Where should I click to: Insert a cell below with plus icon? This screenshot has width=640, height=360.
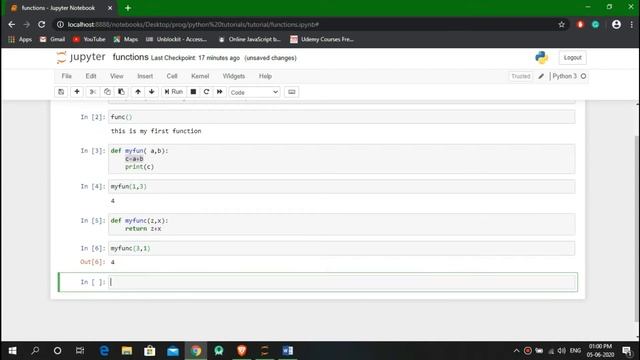tap(77, 92)
